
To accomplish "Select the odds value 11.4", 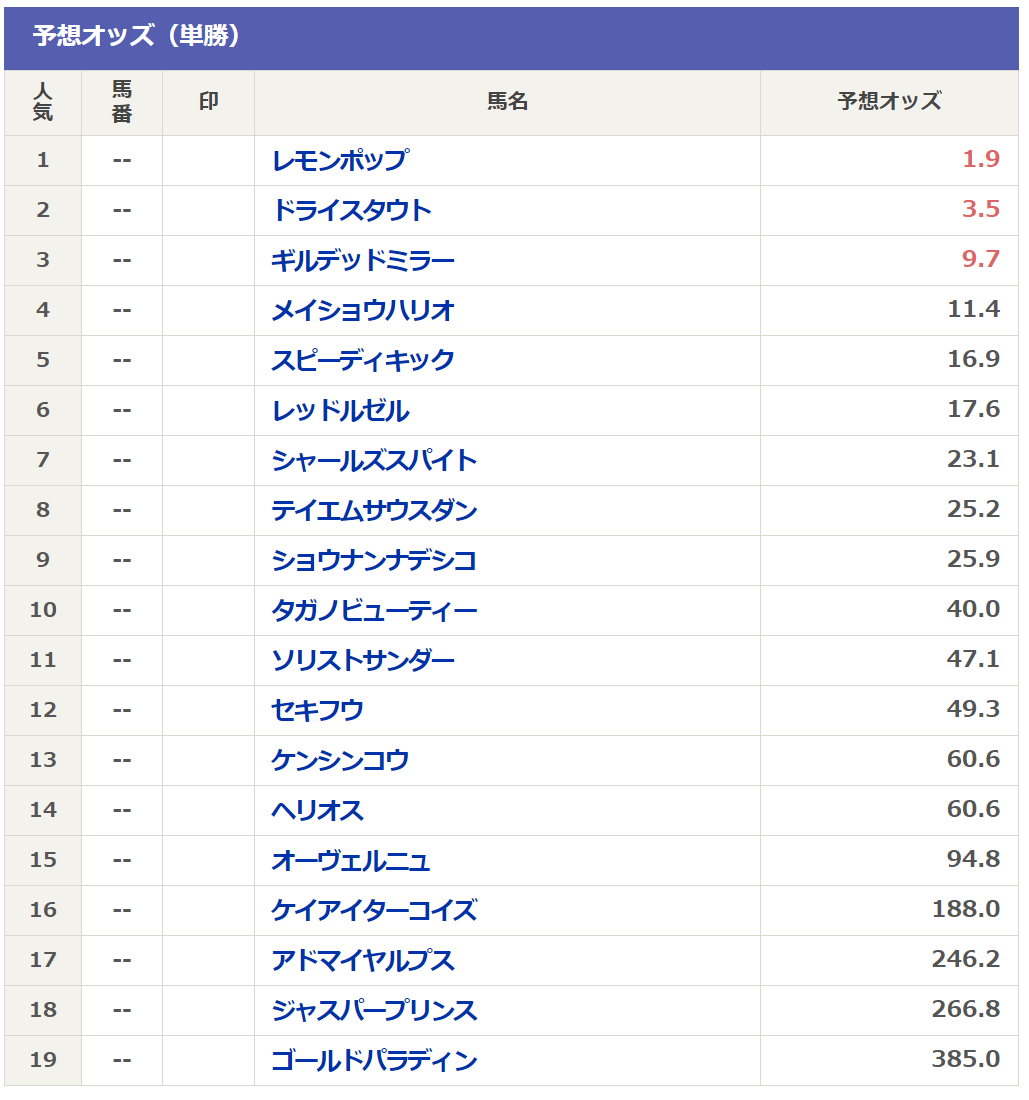I will [974, 309].
